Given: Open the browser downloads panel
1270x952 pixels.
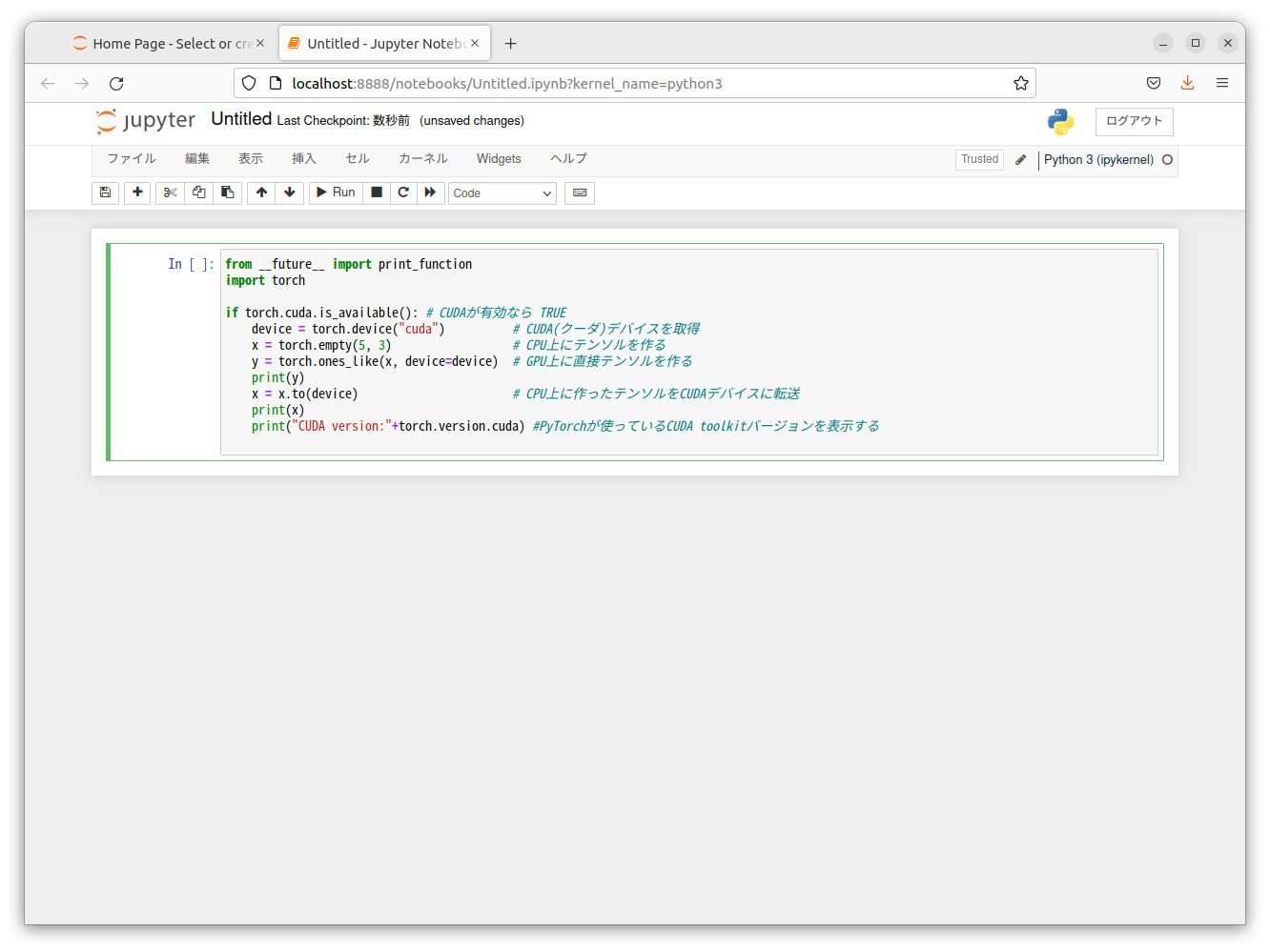Looking at the screenshot, I should [1188, 84].
